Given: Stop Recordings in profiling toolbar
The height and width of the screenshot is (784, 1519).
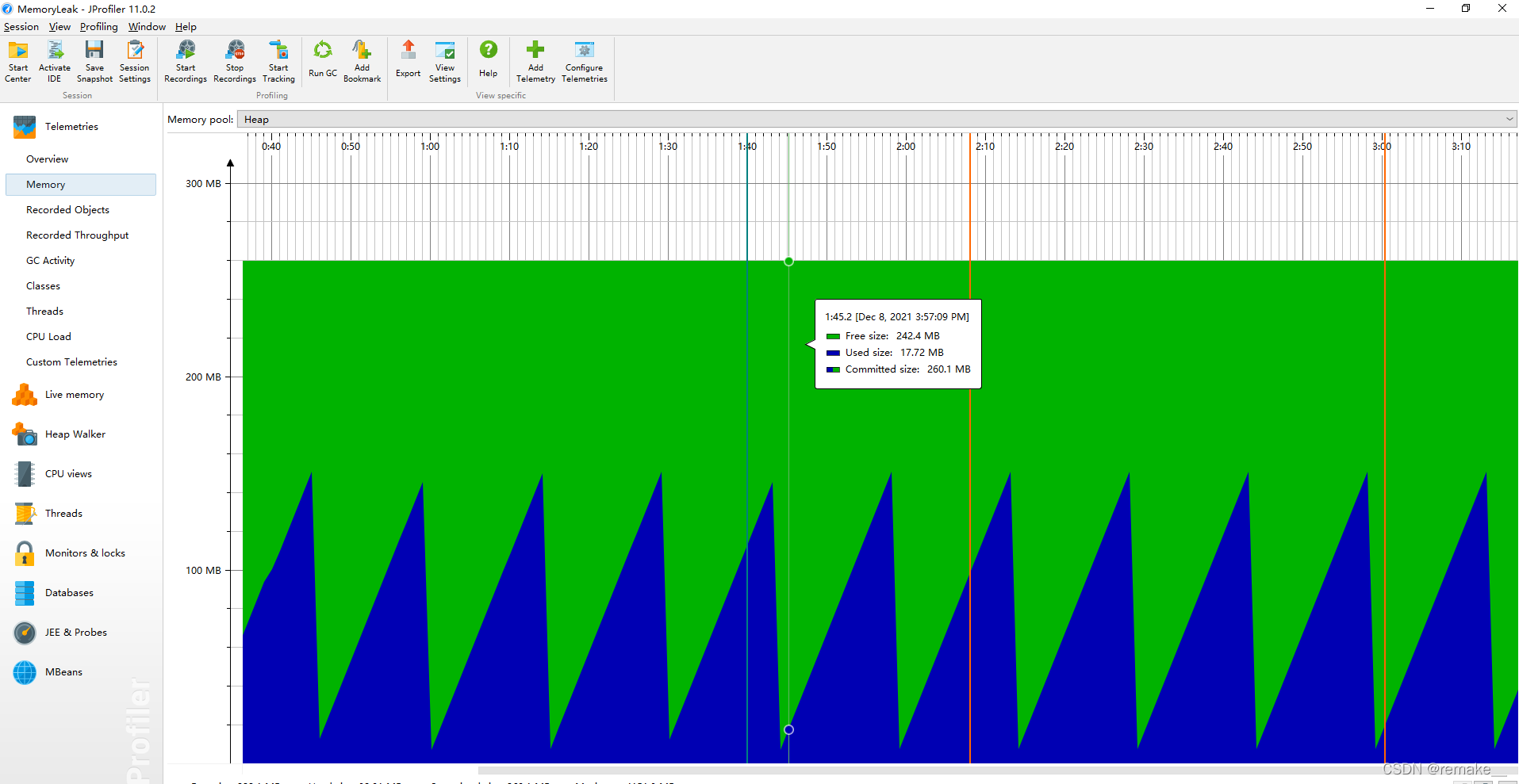Looking at the screenshot, I should (235, 61).
